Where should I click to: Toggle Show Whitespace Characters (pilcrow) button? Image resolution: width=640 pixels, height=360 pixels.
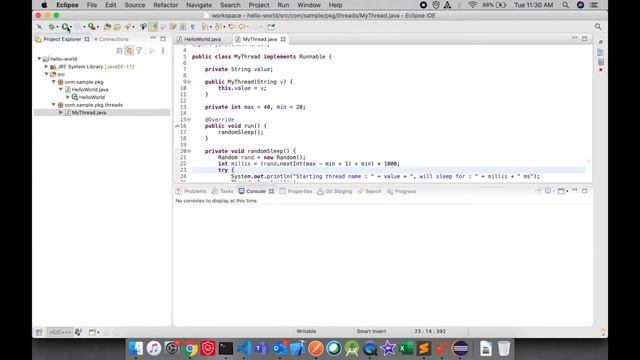[x=192, y=27]
